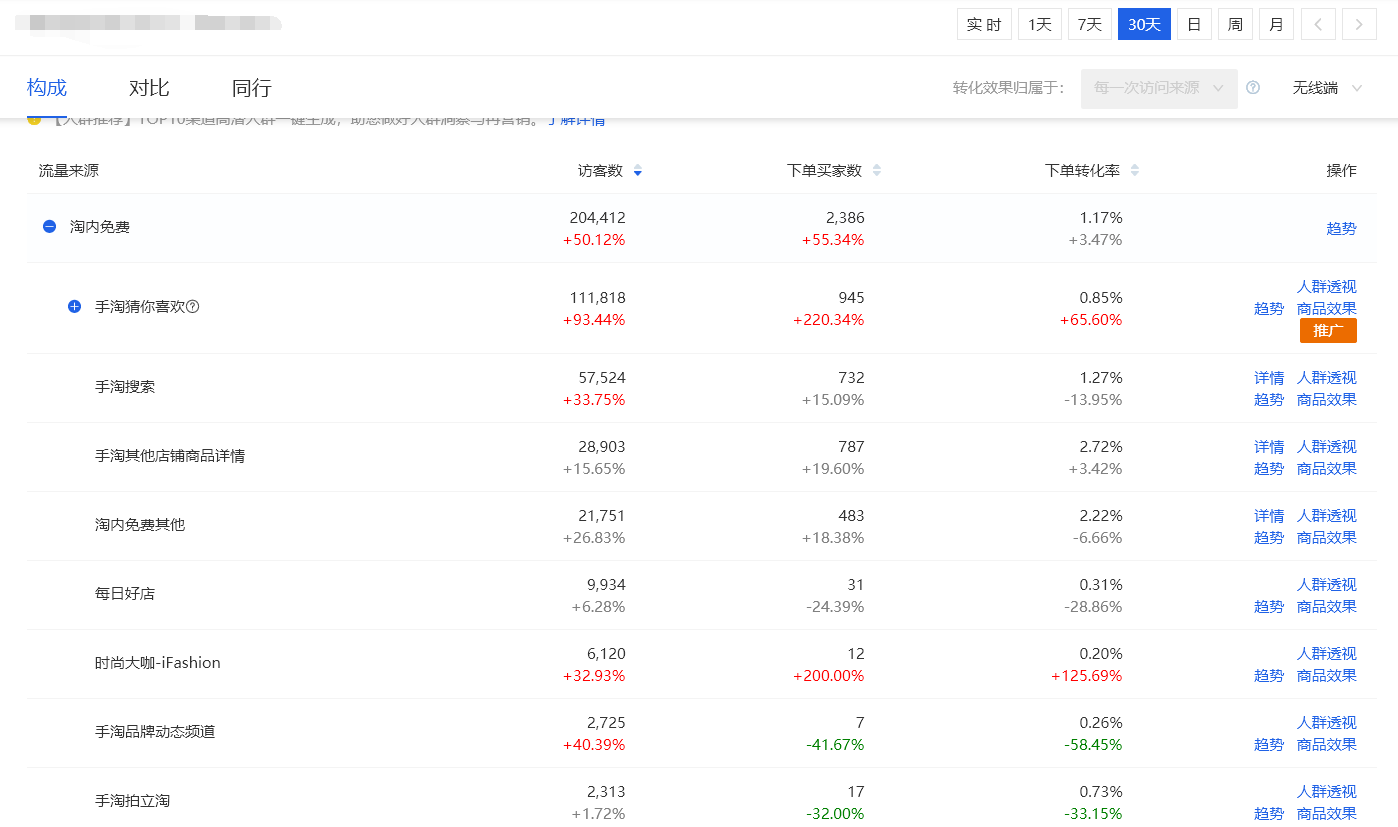This screenshot has width=1398, height=827.
Task: Open 人群透视 for 手淘搜索
Action: click(1326, 377)
